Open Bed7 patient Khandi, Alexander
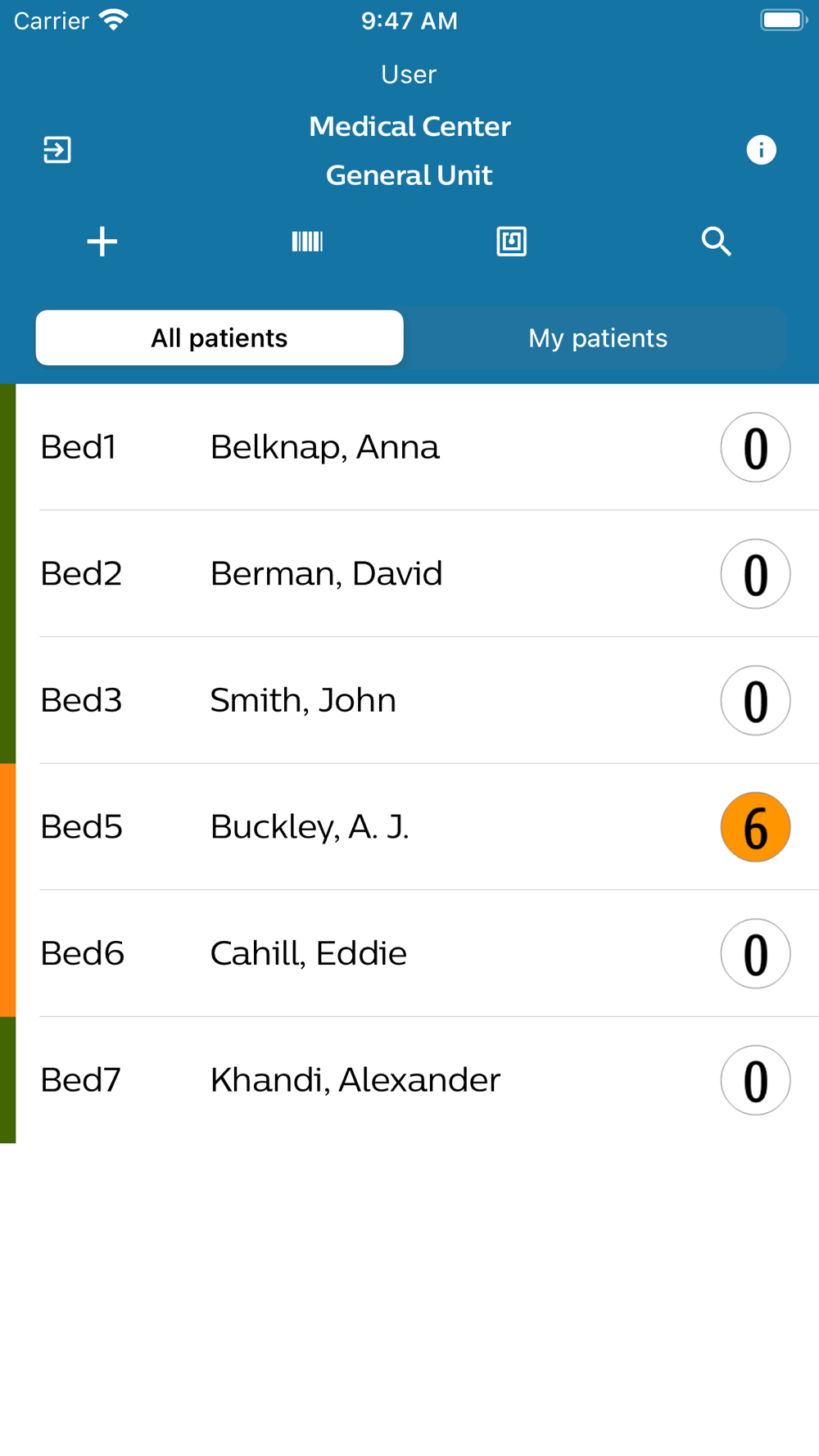 355,1080
